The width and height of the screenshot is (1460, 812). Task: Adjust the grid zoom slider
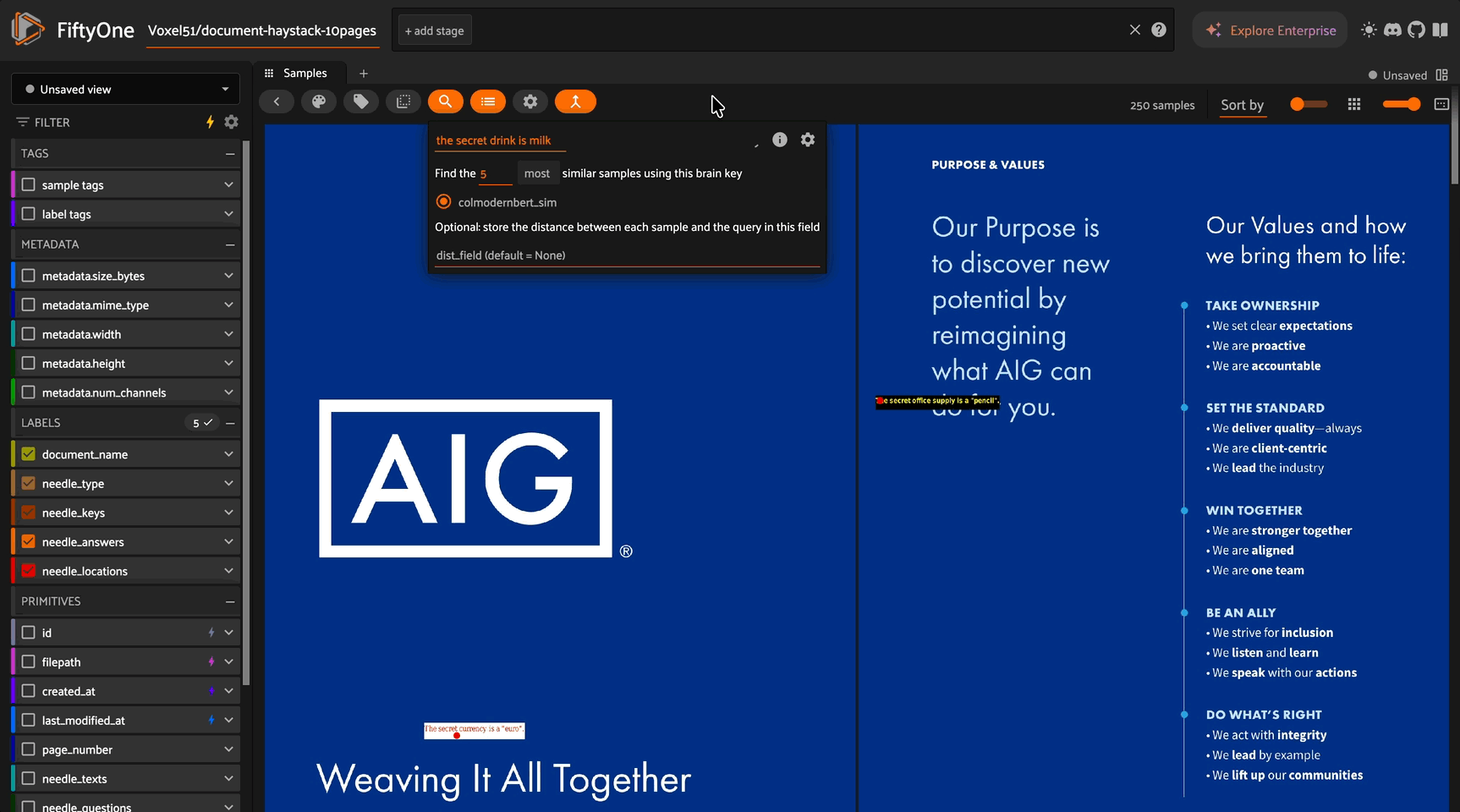(1402, 104)
